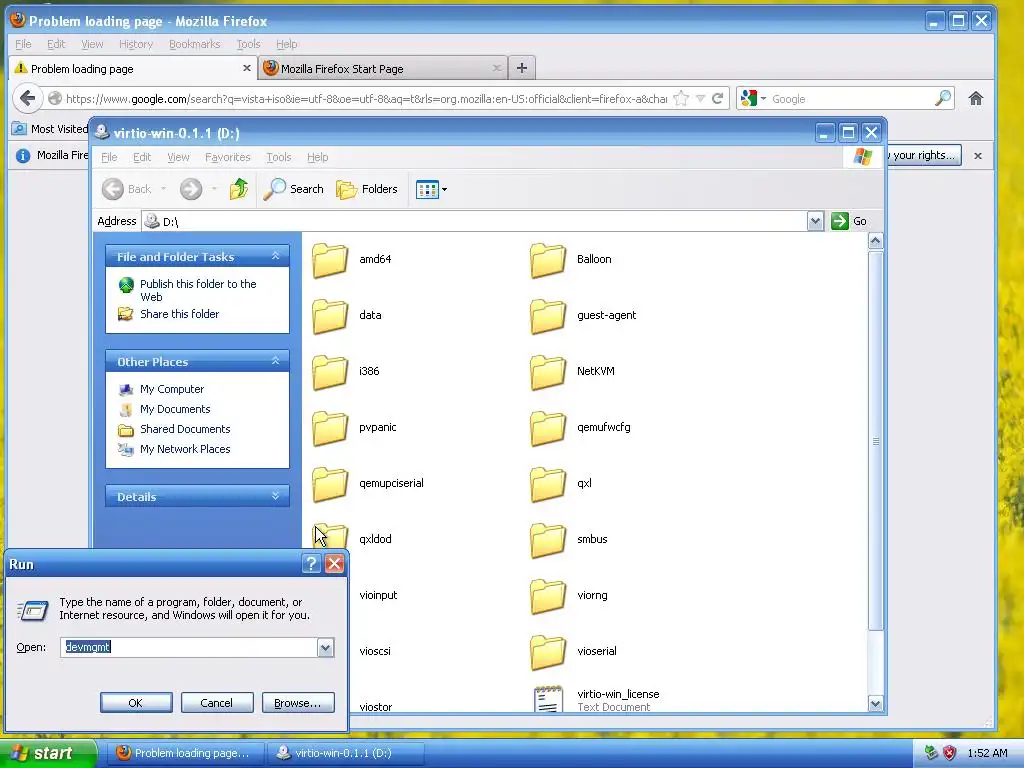Switch to Mozilla Firefox Start Page tab

pos(383,68)
